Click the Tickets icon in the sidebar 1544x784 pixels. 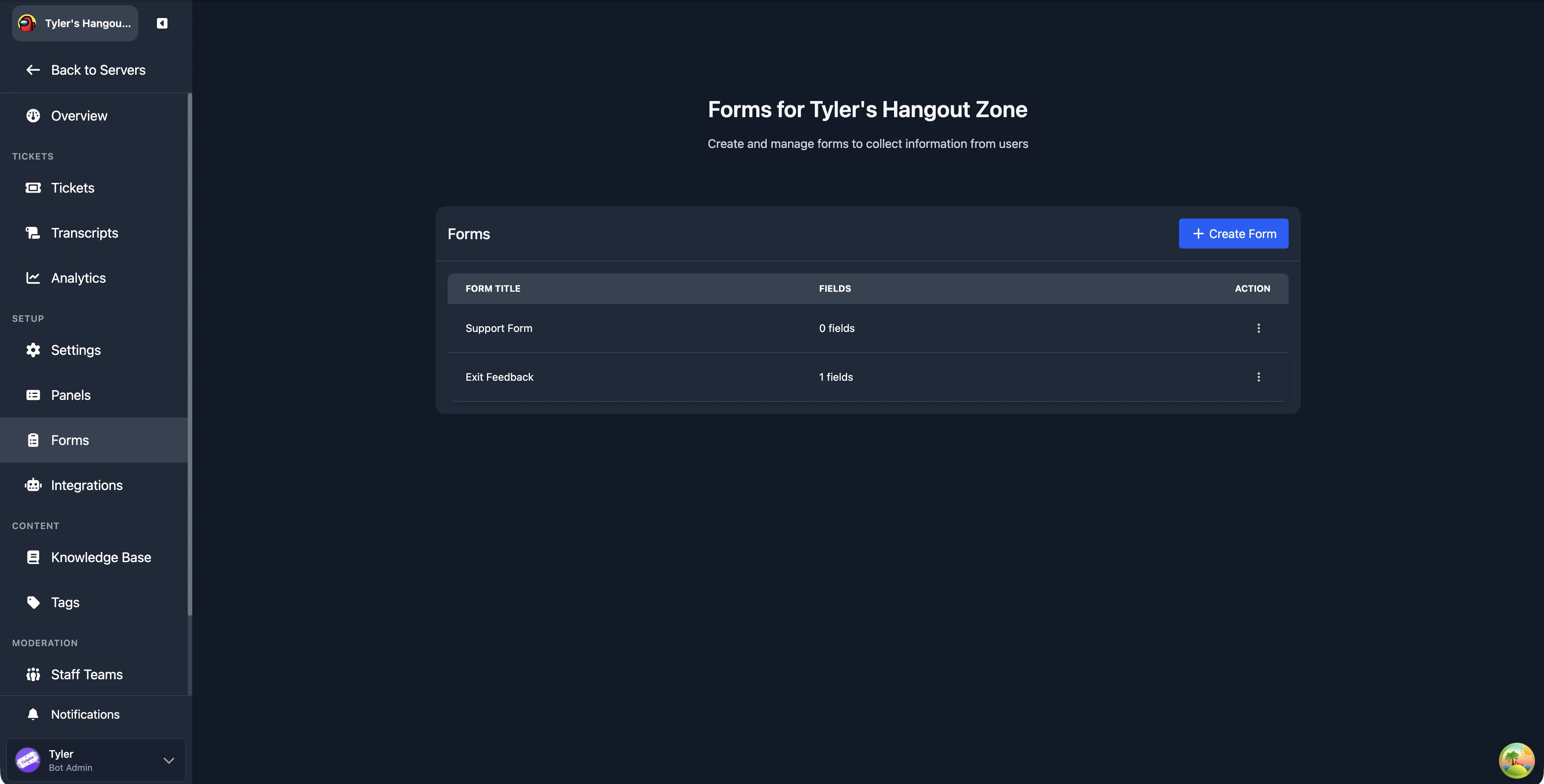coord(33,188)
